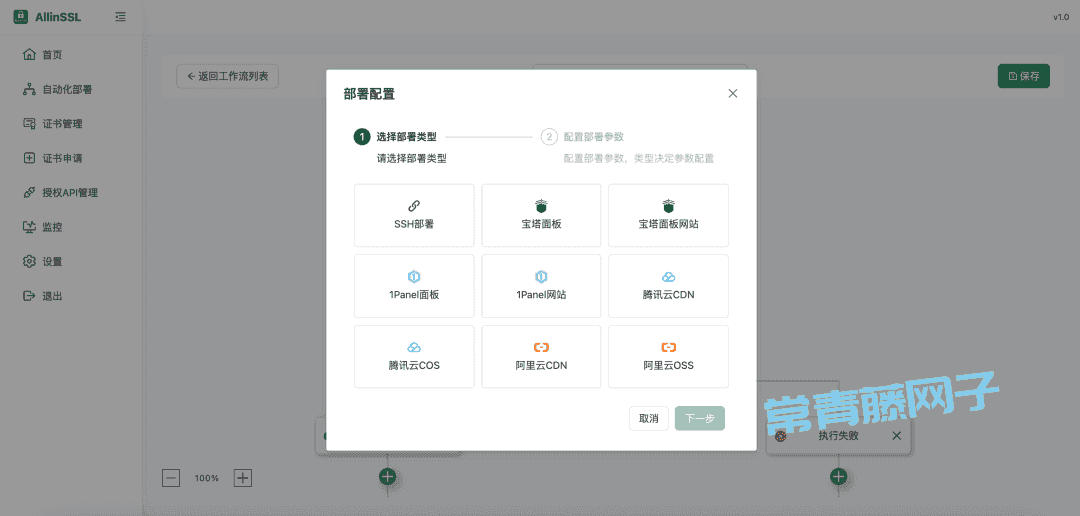The height and width of the screenshot is (516, 1080).
Task: Click the workflow icon beside 自动化部署
Action: 29,89
